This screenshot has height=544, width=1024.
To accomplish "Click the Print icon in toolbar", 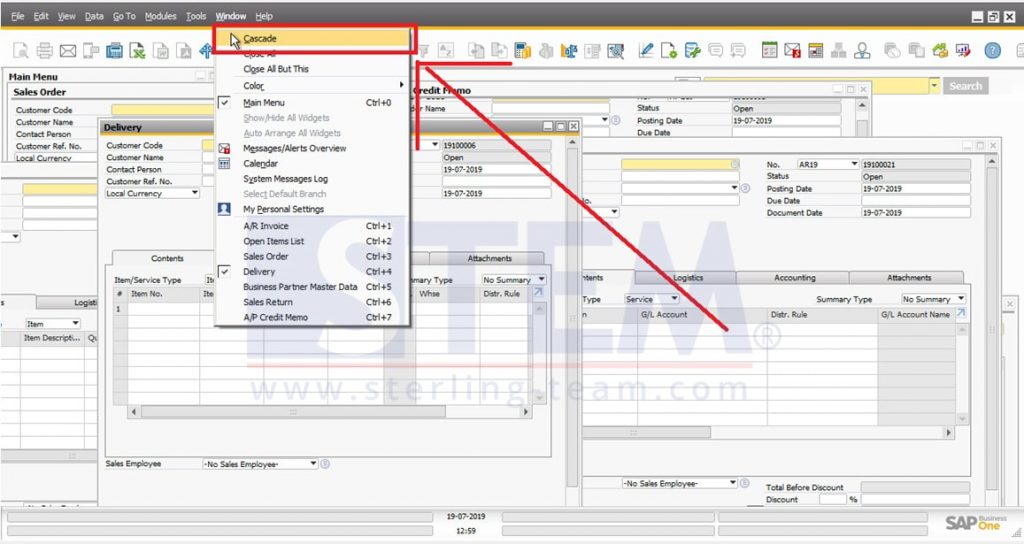I will 45,51.
